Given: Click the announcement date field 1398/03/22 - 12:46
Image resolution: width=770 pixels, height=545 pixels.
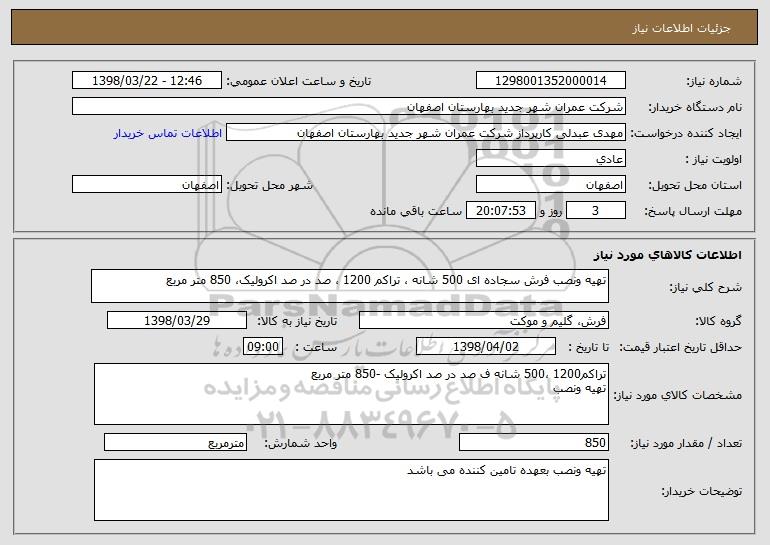Looking at the screenshot, I should 147,81.
